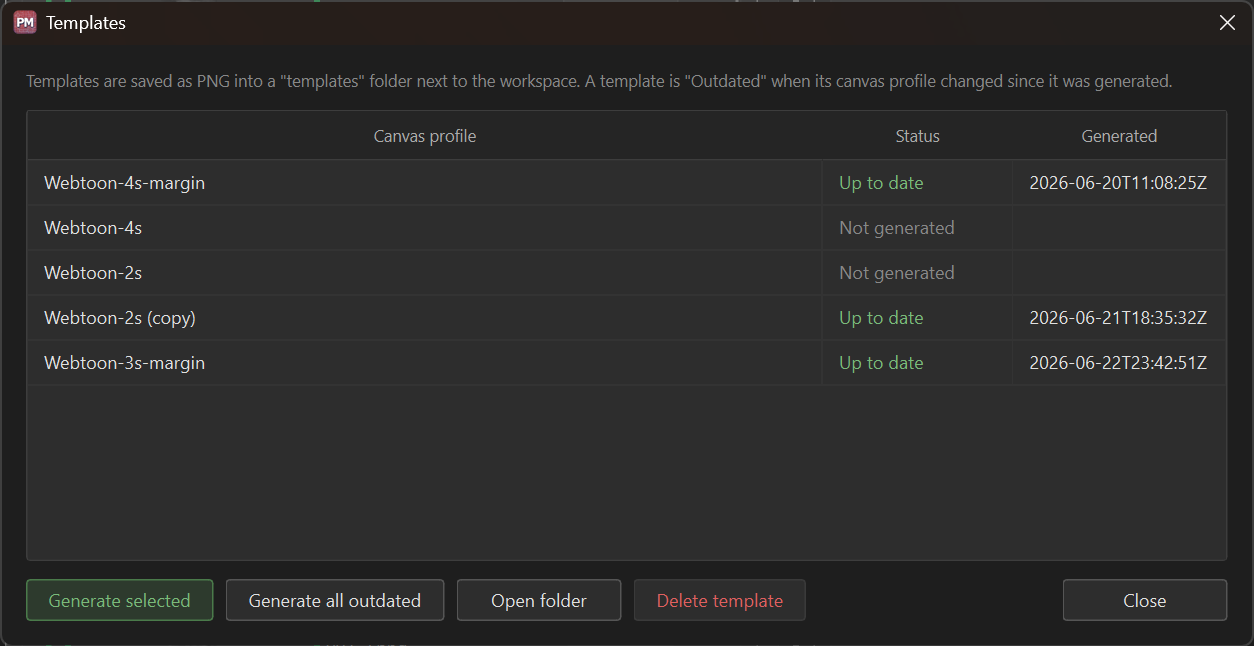Click Up to date status of Webtoon-4s-margin

click(x=881, y=183)
